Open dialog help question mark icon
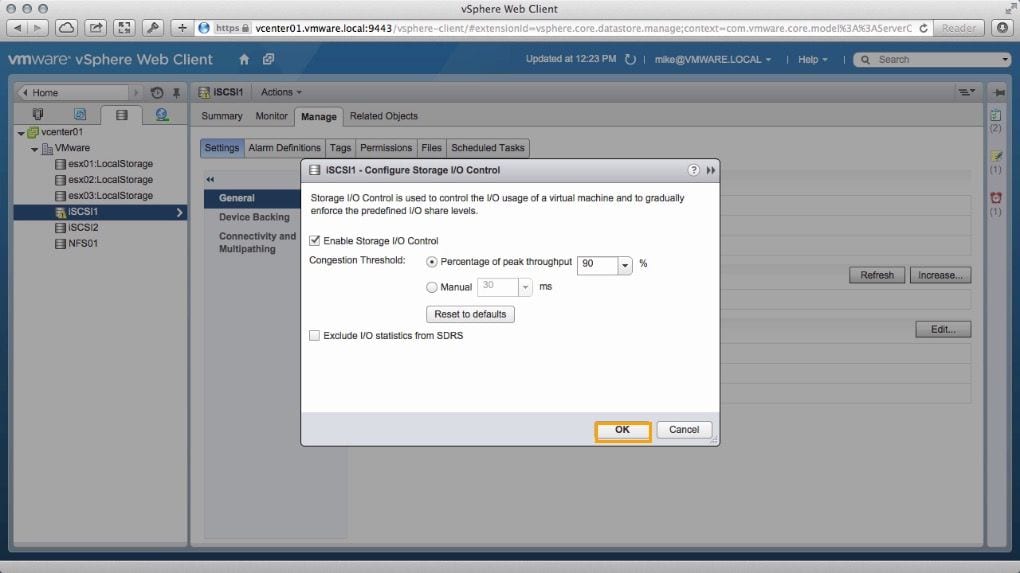 (x=693, y=170)
